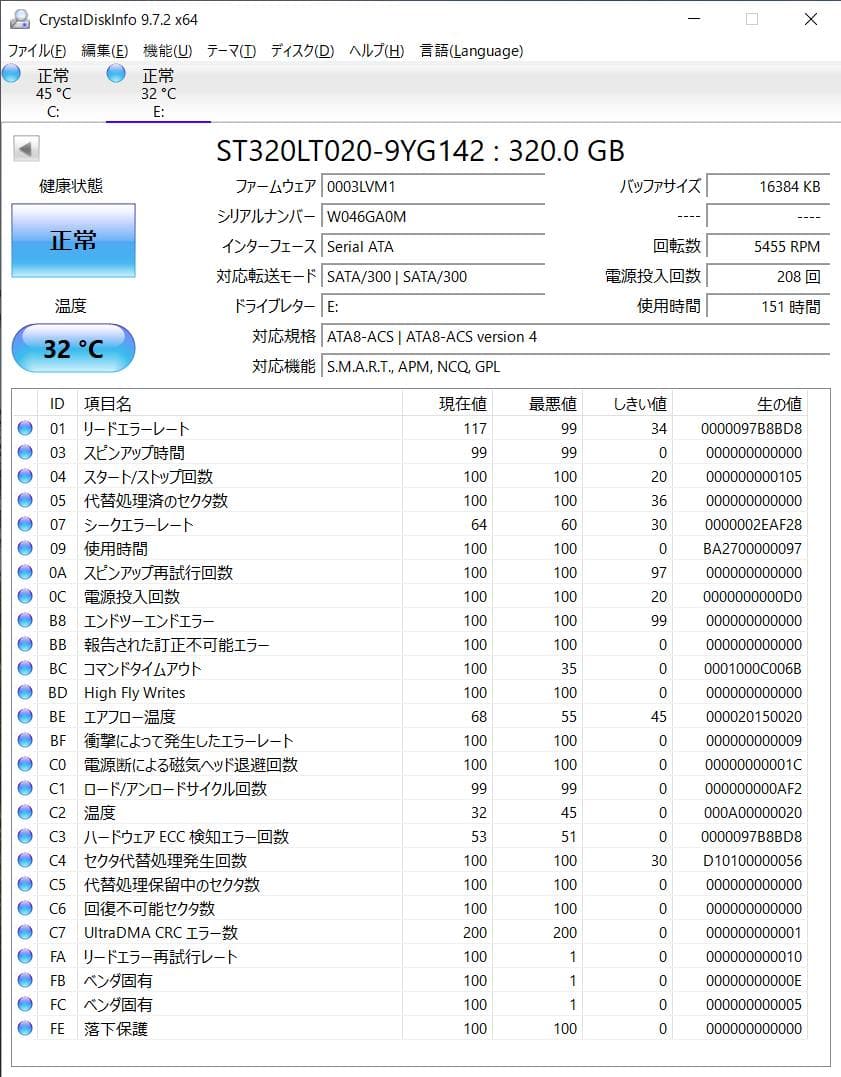
Task: Click the status dot beside シークエラーレート
Action: tap(25, 525)
